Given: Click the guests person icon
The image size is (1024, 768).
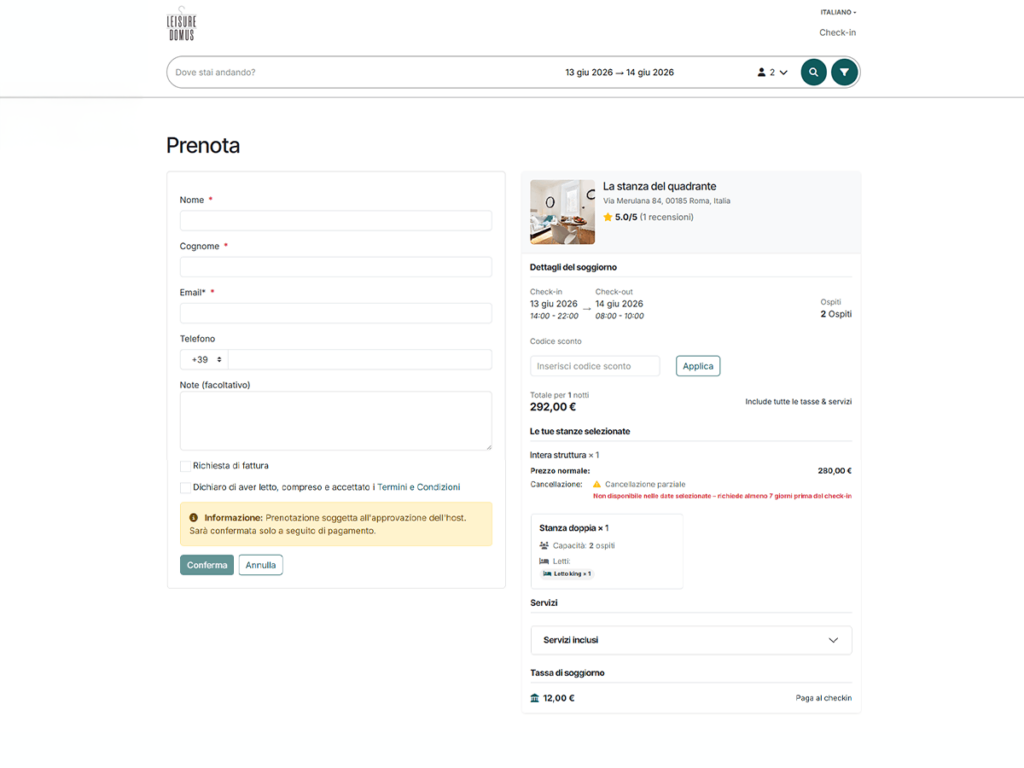Looking at the screenshot, I should [x=761, y=72].
